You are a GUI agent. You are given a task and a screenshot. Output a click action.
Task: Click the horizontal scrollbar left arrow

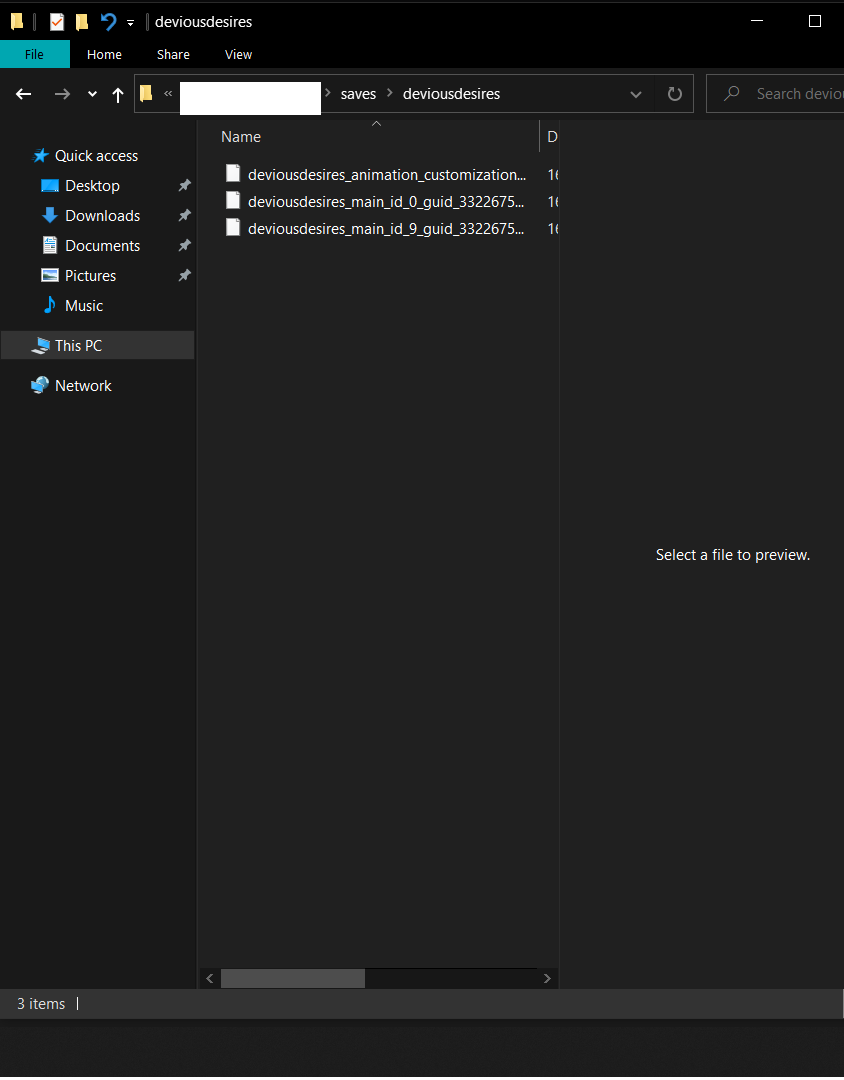pyautogui.click(x=210, y=979)
